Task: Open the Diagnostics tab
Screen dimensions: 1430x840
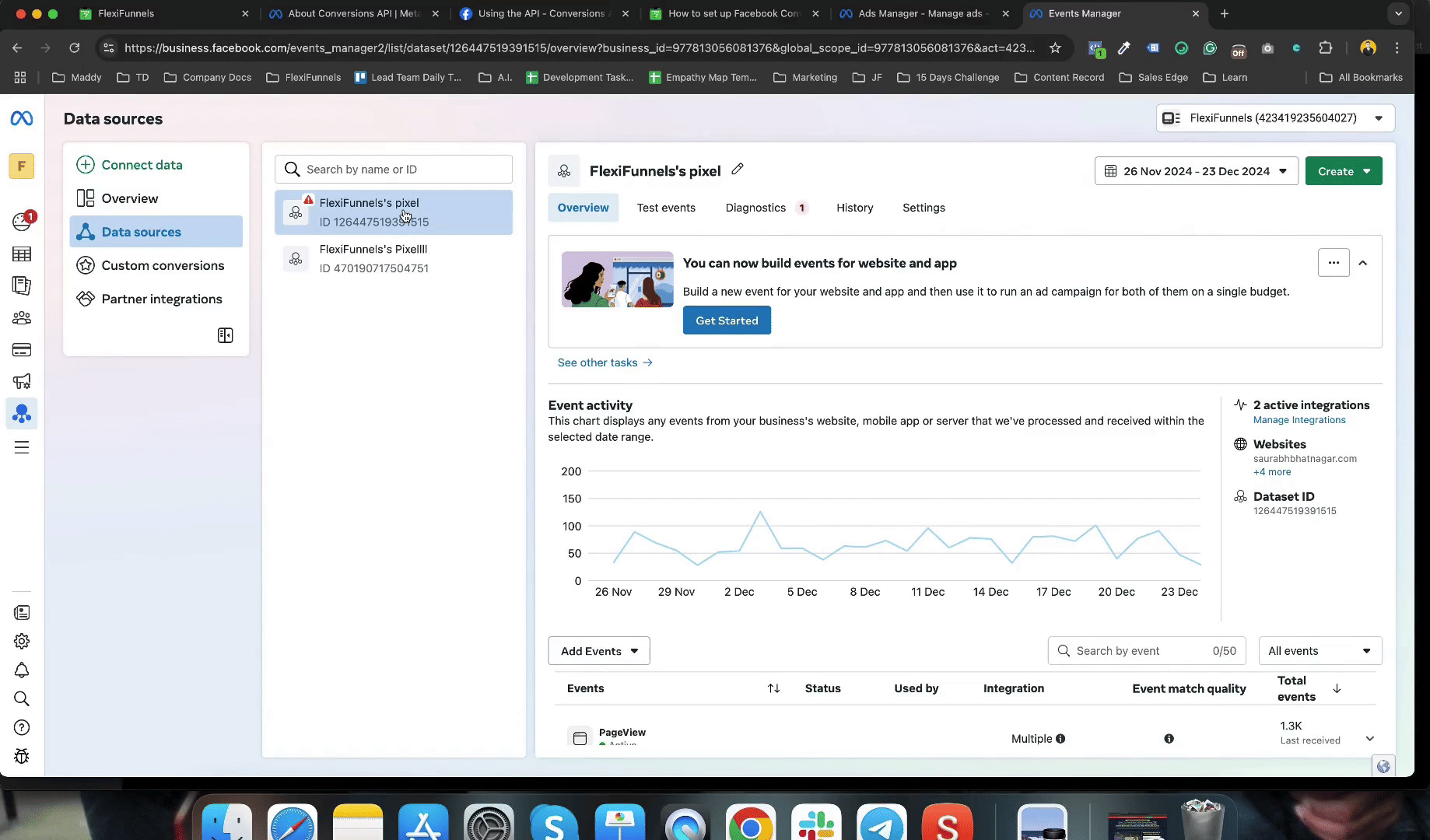Action: pyautogui.click(x=755, y=208)
